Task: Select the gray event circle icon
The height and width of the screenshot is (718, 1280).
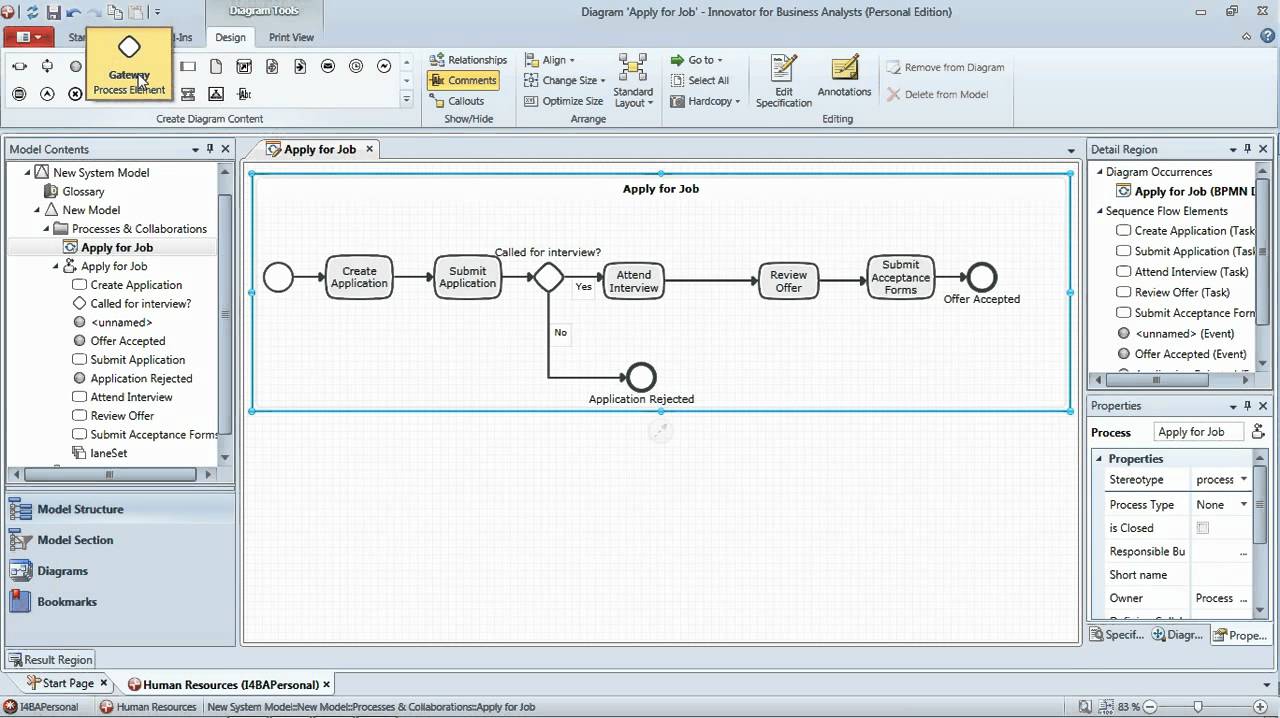Action: pyautogui.click(x=75, y=66)
